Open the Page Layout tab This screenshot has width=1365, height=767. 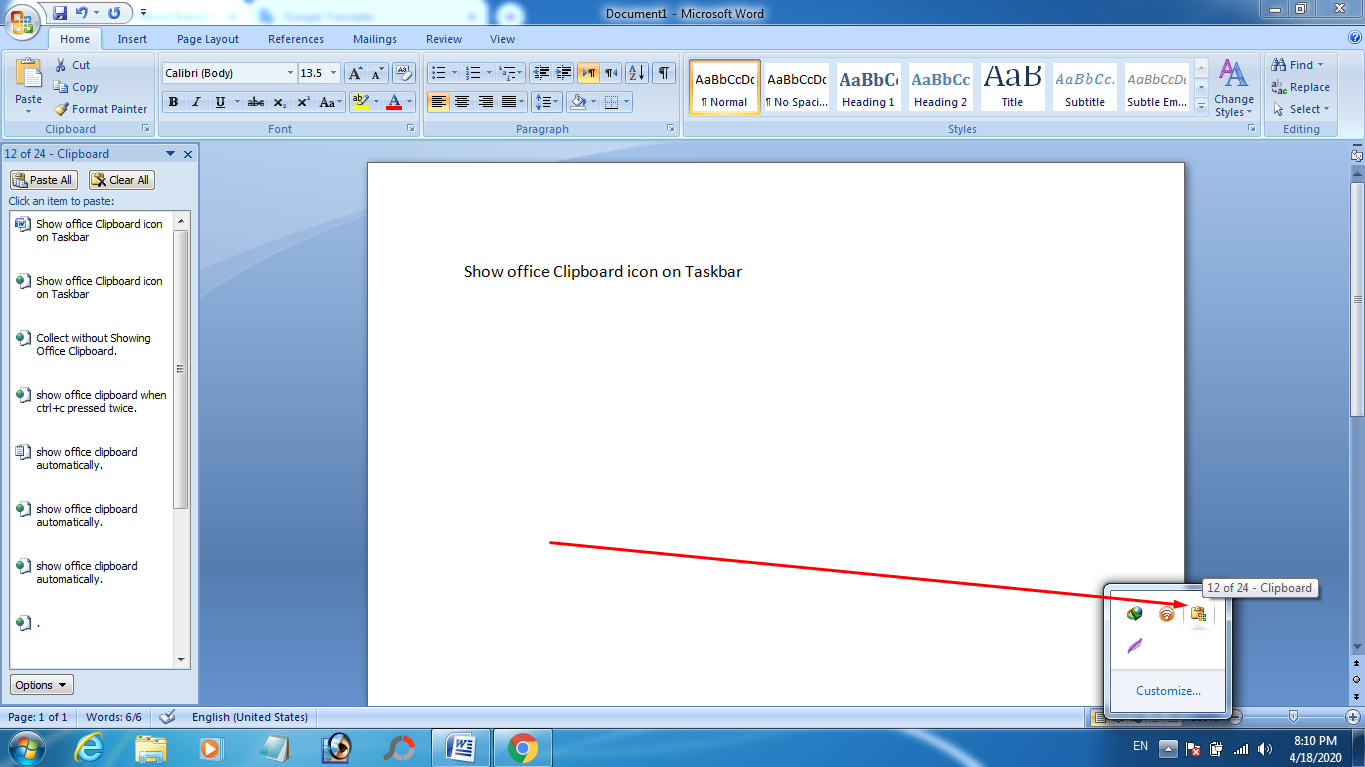207,39
